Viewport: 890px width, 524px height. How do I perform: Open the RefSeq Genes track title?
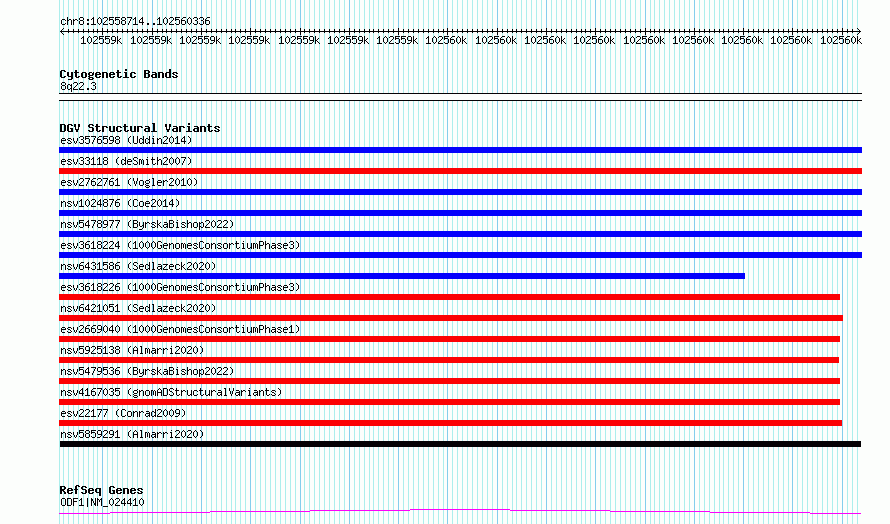click(x=101, y=490)
